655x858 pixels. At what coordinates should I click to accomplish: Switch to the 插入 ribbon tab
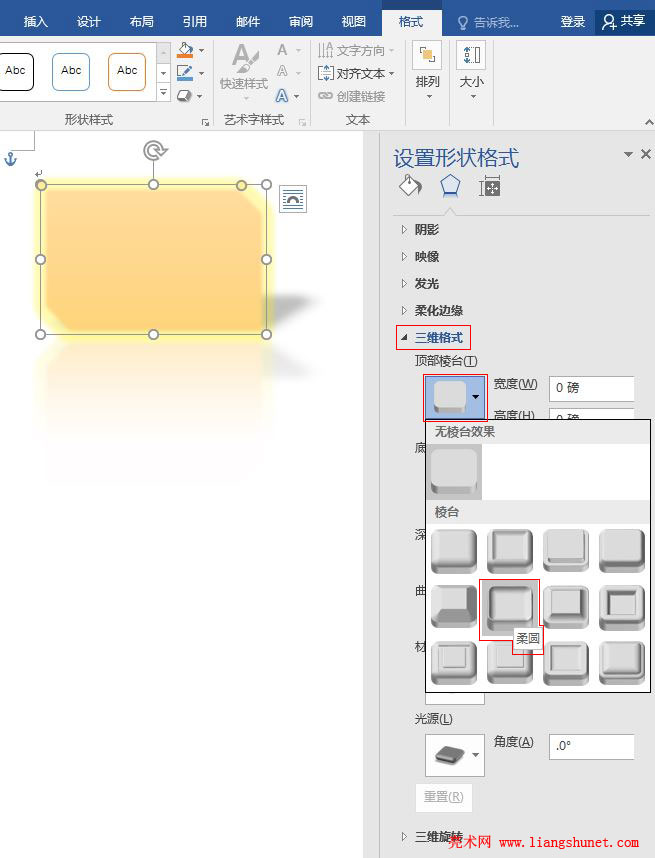pyautogui.click(x=36, y=22)
